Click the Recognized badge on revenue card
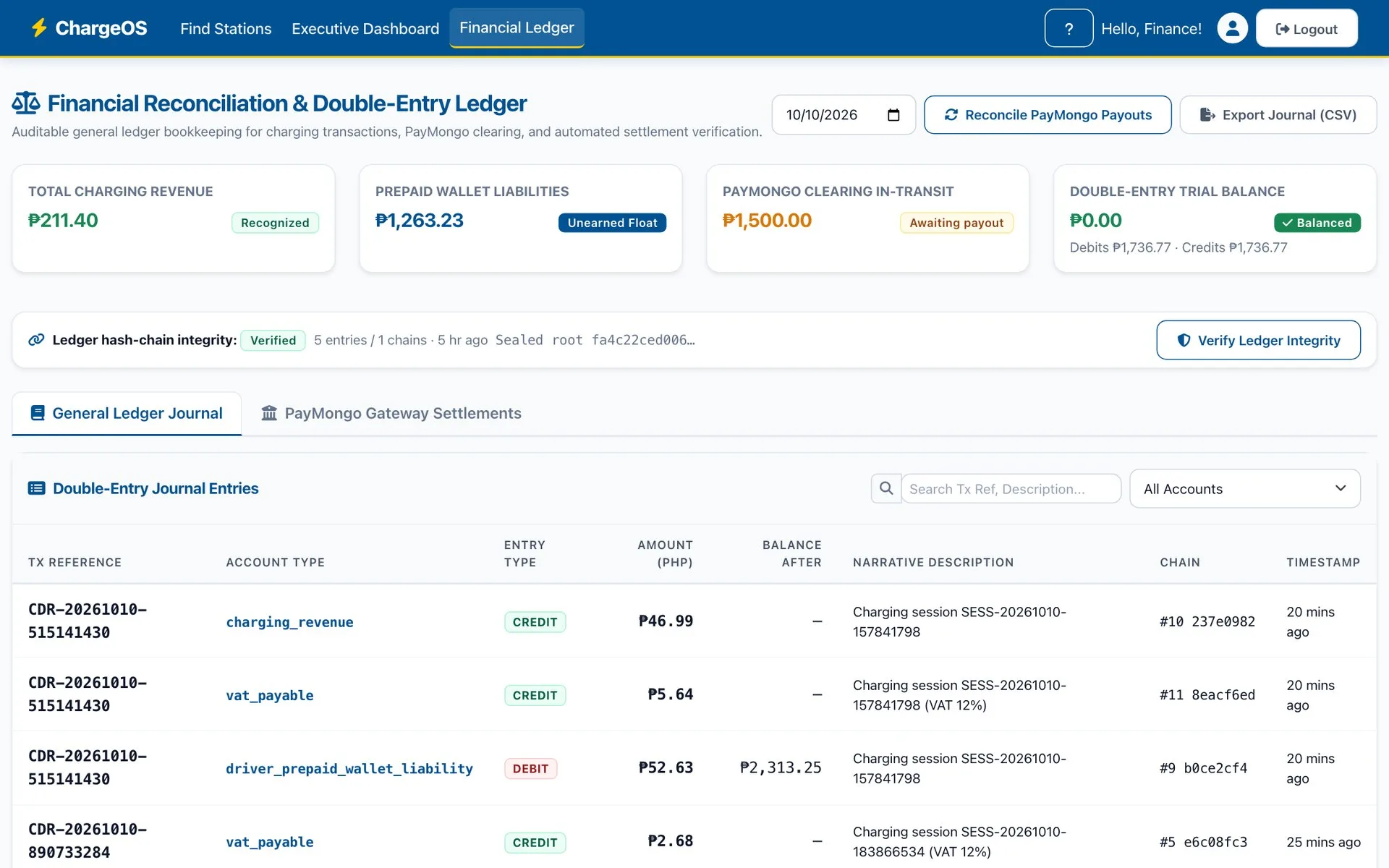Screen dimensions: 1389x868 [275, 223]
